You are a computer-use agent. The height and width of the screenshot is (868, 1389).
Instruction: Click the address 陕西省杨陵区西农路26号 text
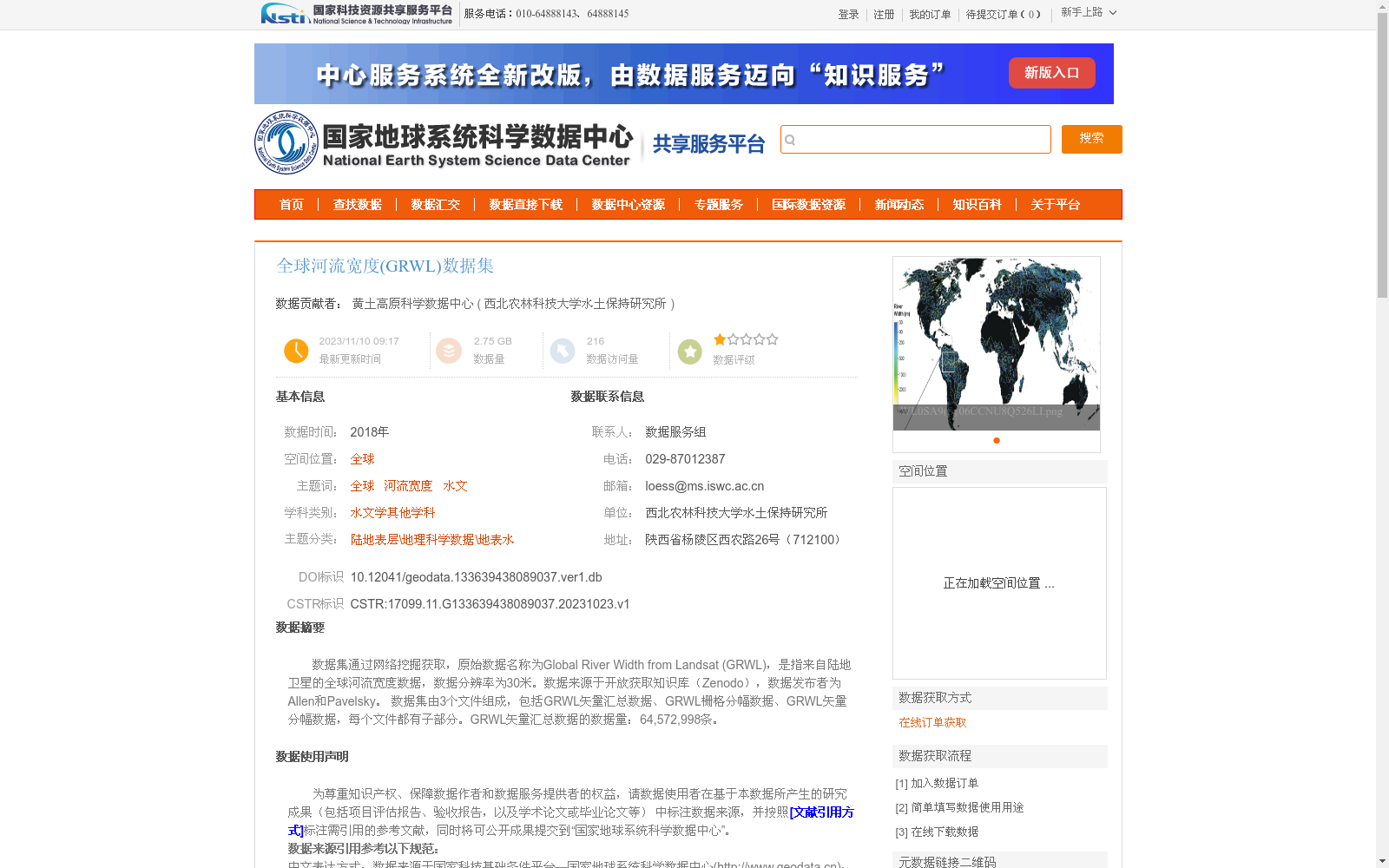[745, 540]
